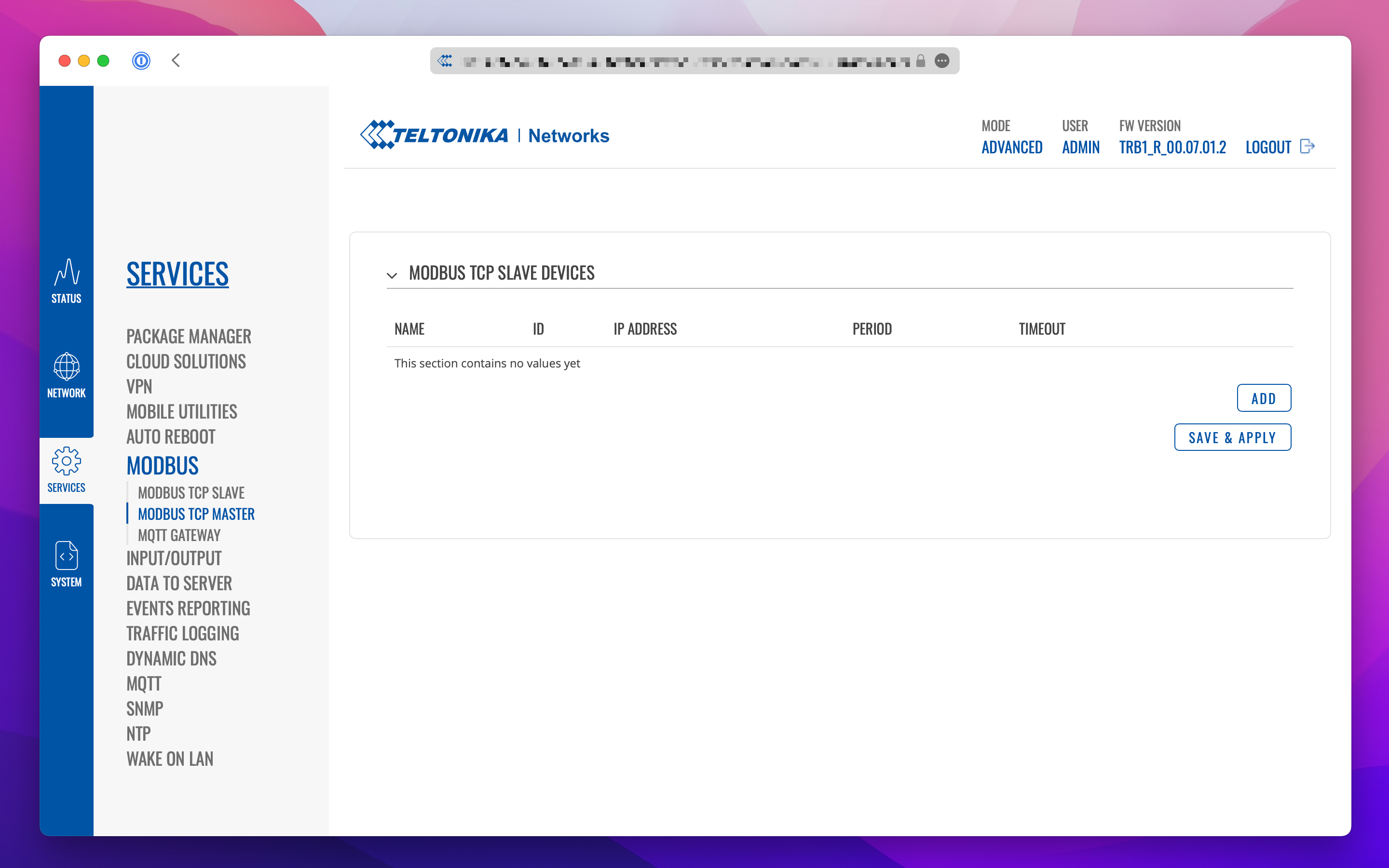Click the ADD button
Screen dimensions: 1389x868
pos(1263,398)
